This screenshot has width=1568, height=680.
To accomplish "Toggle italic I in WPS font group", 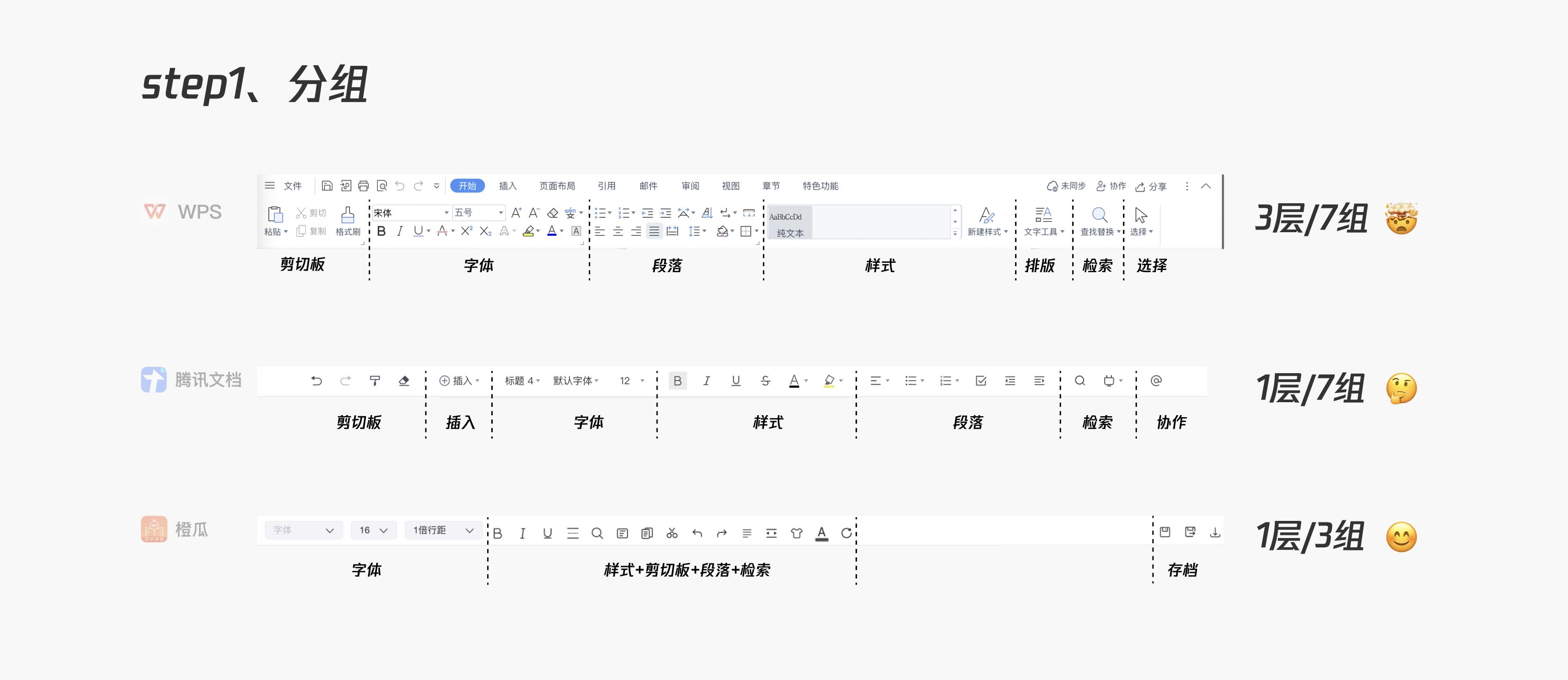I will 400,231.
